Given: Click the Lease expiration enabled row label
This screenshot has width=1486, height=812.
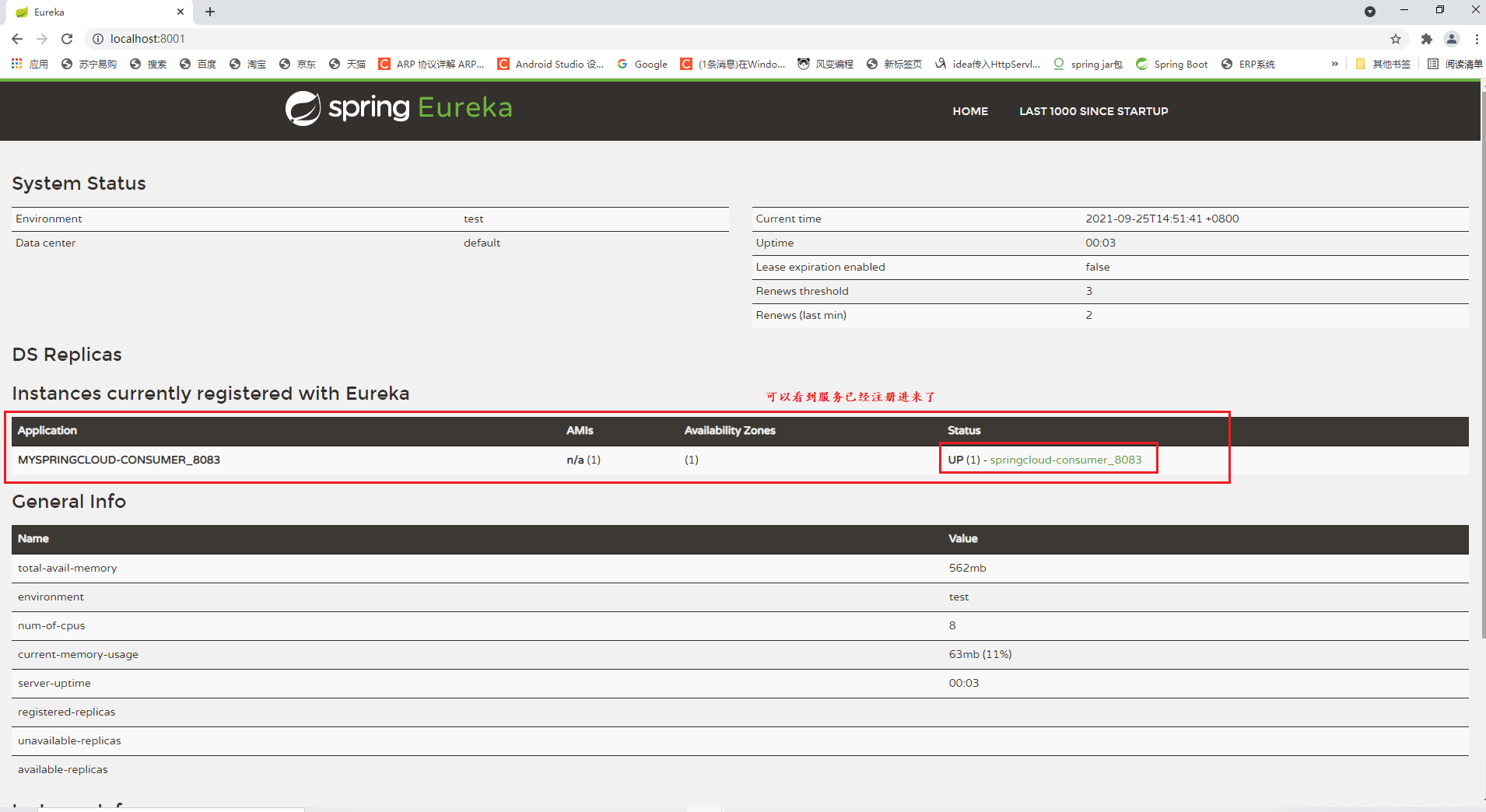Looking at the screenshot, I should [x=820, y=267].
